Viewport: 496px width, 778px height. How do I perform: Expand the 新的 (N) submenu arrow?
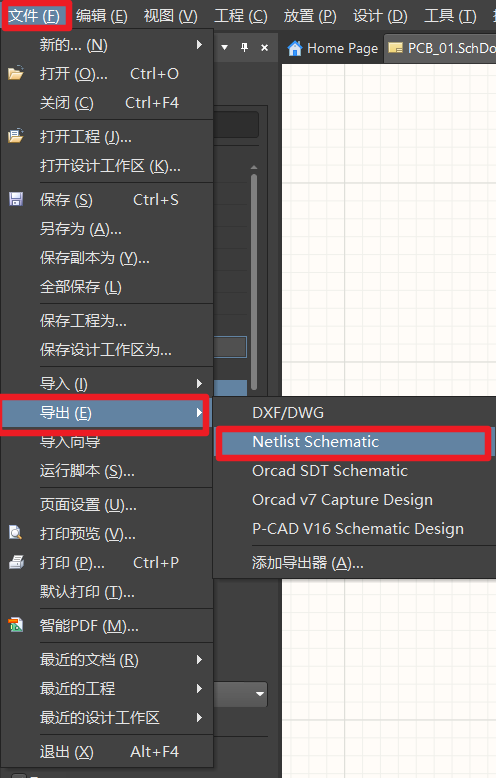click(199, 45)
